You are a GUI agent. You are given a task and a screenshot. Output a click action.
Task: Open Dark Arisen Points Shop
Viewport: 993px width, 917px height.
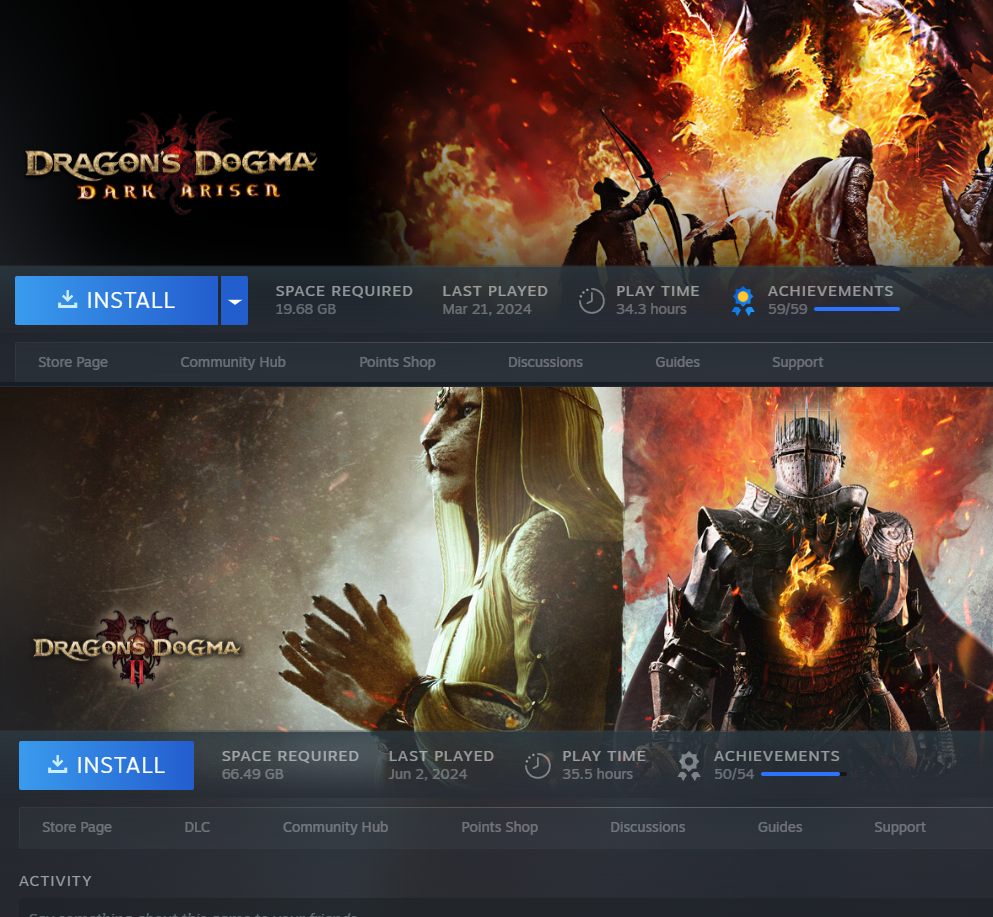point(397,362)
